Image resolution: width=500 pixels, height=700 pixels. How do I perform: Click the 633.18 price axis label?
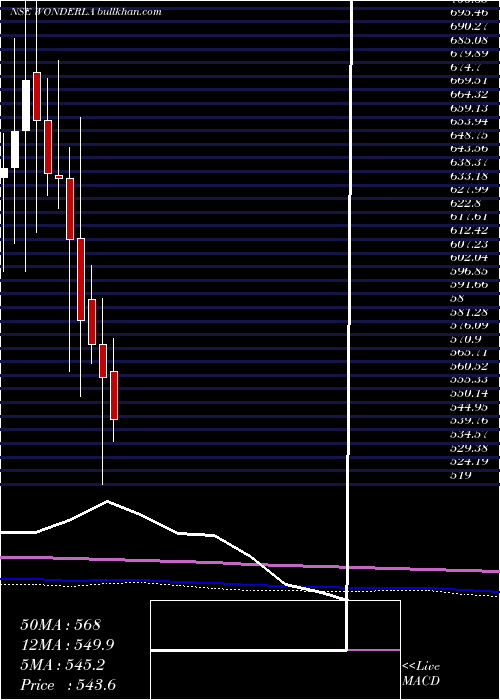[468, 176]
